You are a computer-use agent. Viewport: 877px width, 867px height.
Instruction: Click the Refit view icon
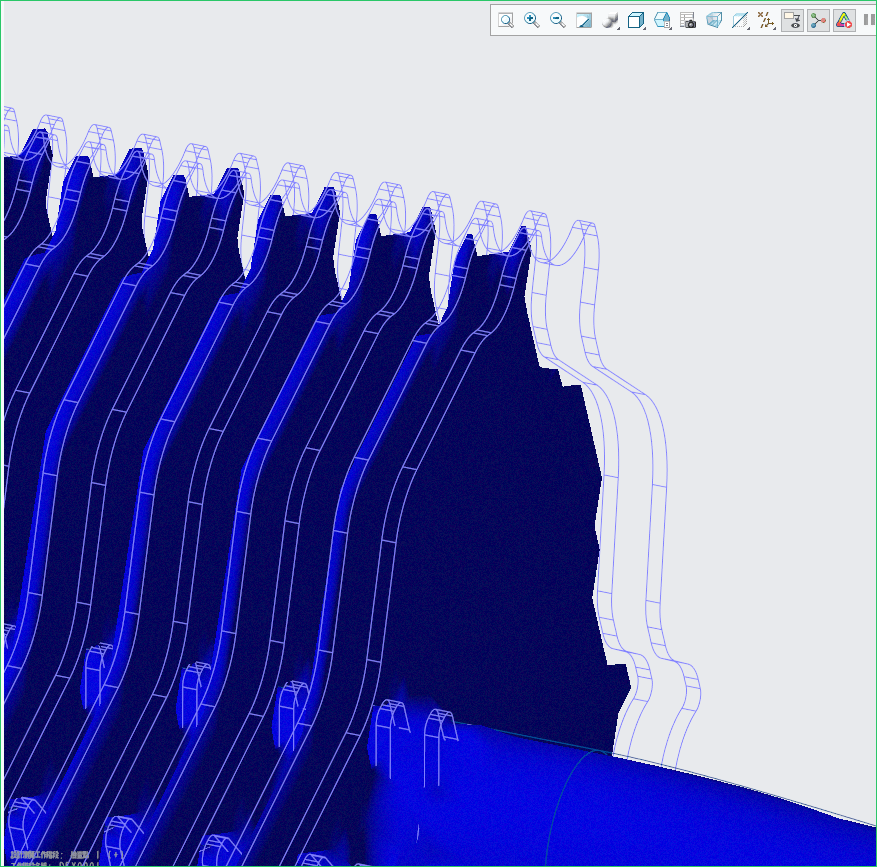tap(506, 20)
